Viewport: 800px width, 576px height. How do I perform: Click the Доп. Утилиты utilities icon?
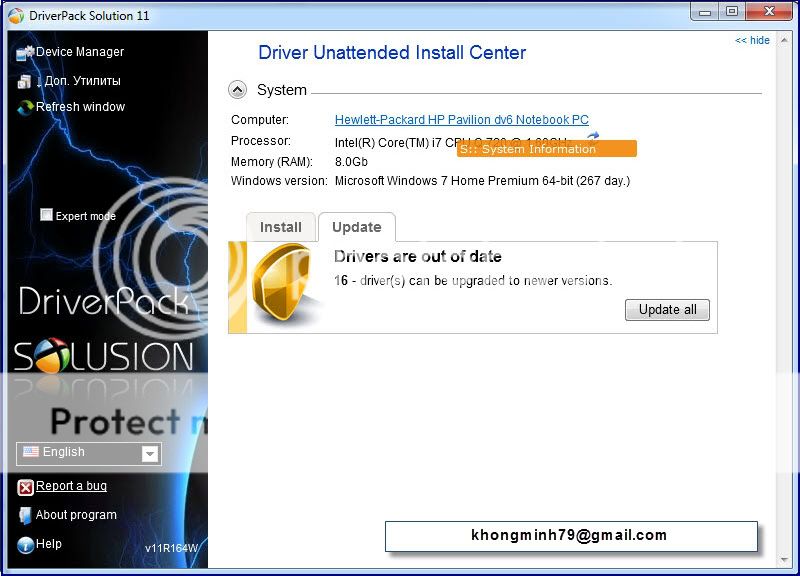tap(24, 81)
